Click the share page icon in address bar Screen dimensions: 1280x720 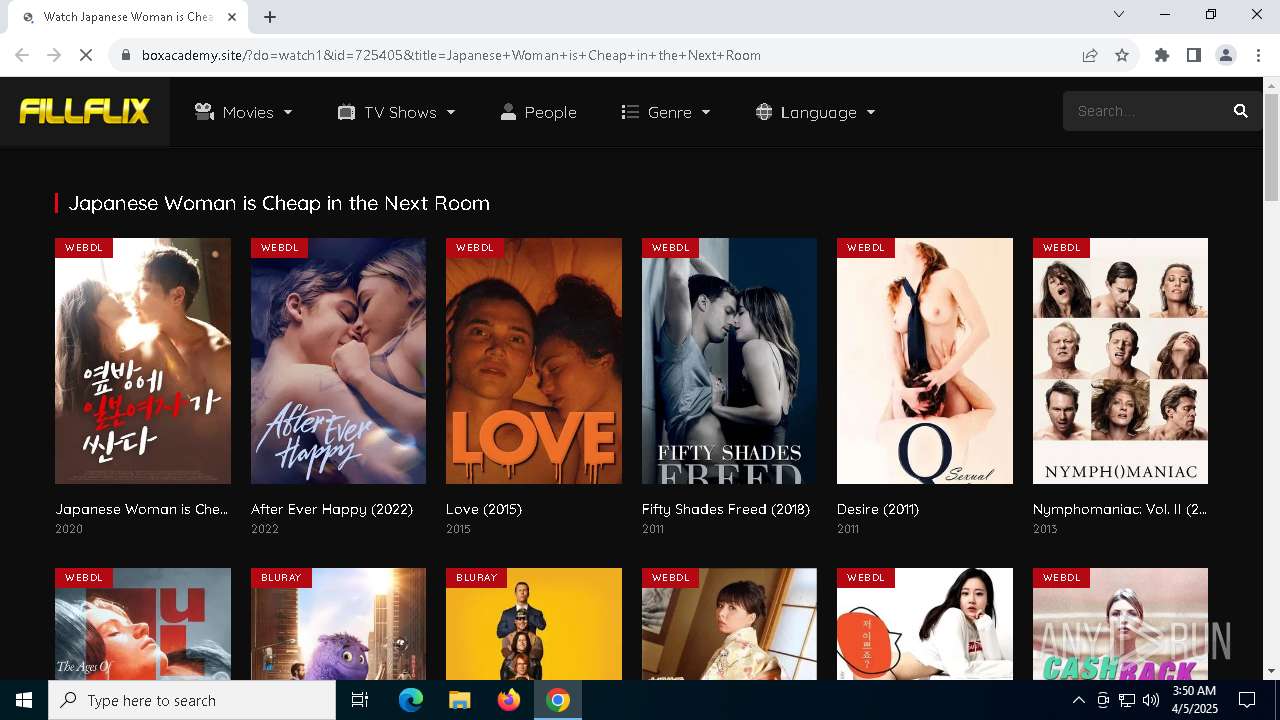1090,55
